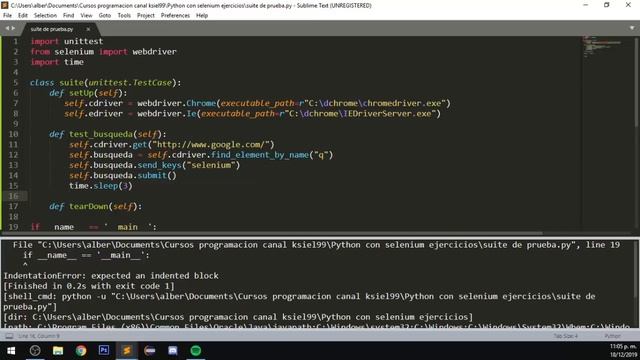Open the Selection menu

(45, 16)
